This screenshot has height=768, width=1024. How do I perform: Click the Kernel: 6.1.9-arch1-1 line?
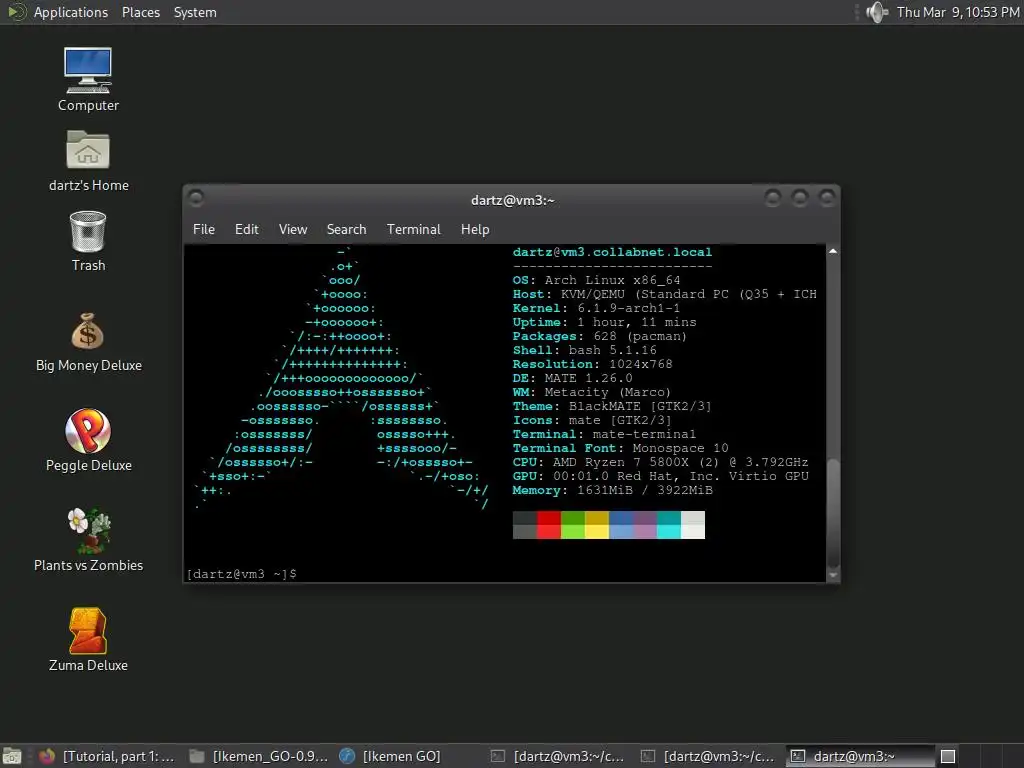tap(596, 308)
